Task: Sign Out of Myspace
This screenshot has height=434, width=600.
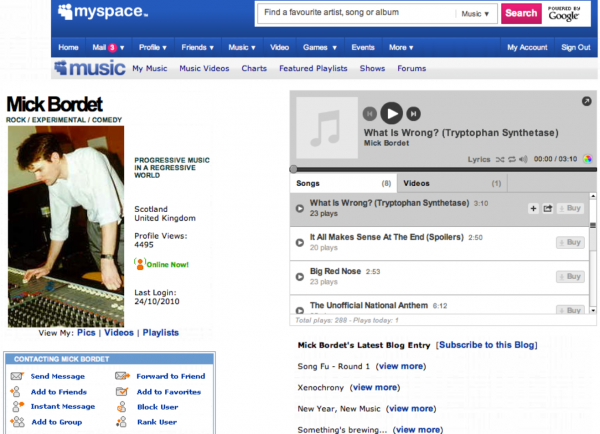Action: click(576, 47)
